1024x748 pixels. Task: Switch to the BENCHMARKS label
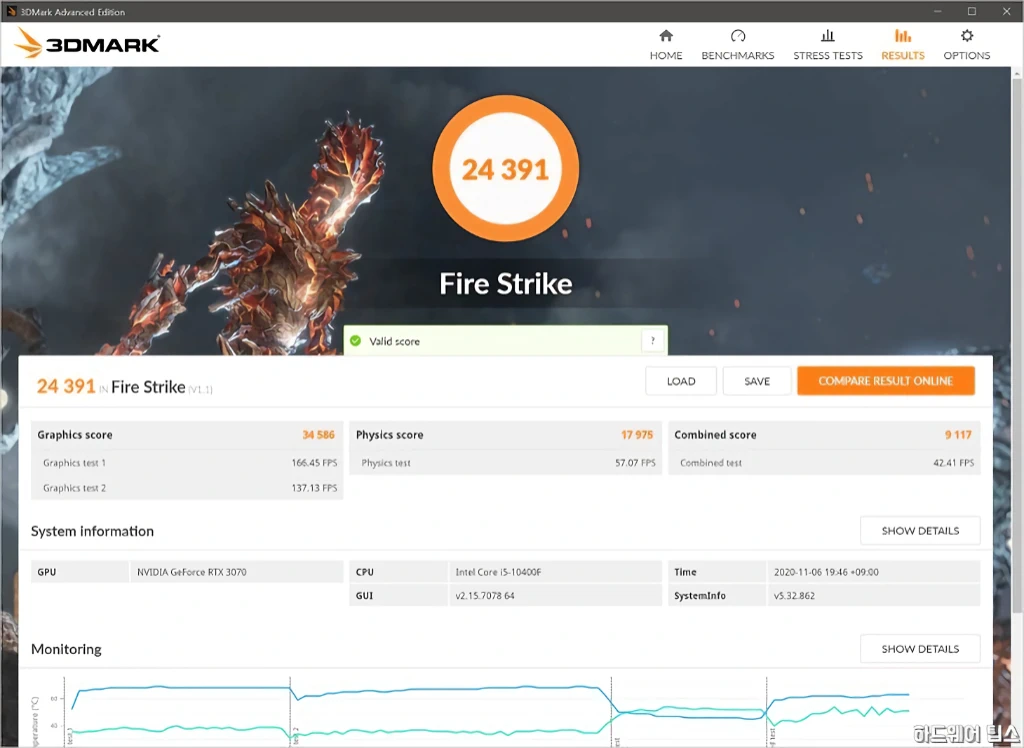point(738,56)
